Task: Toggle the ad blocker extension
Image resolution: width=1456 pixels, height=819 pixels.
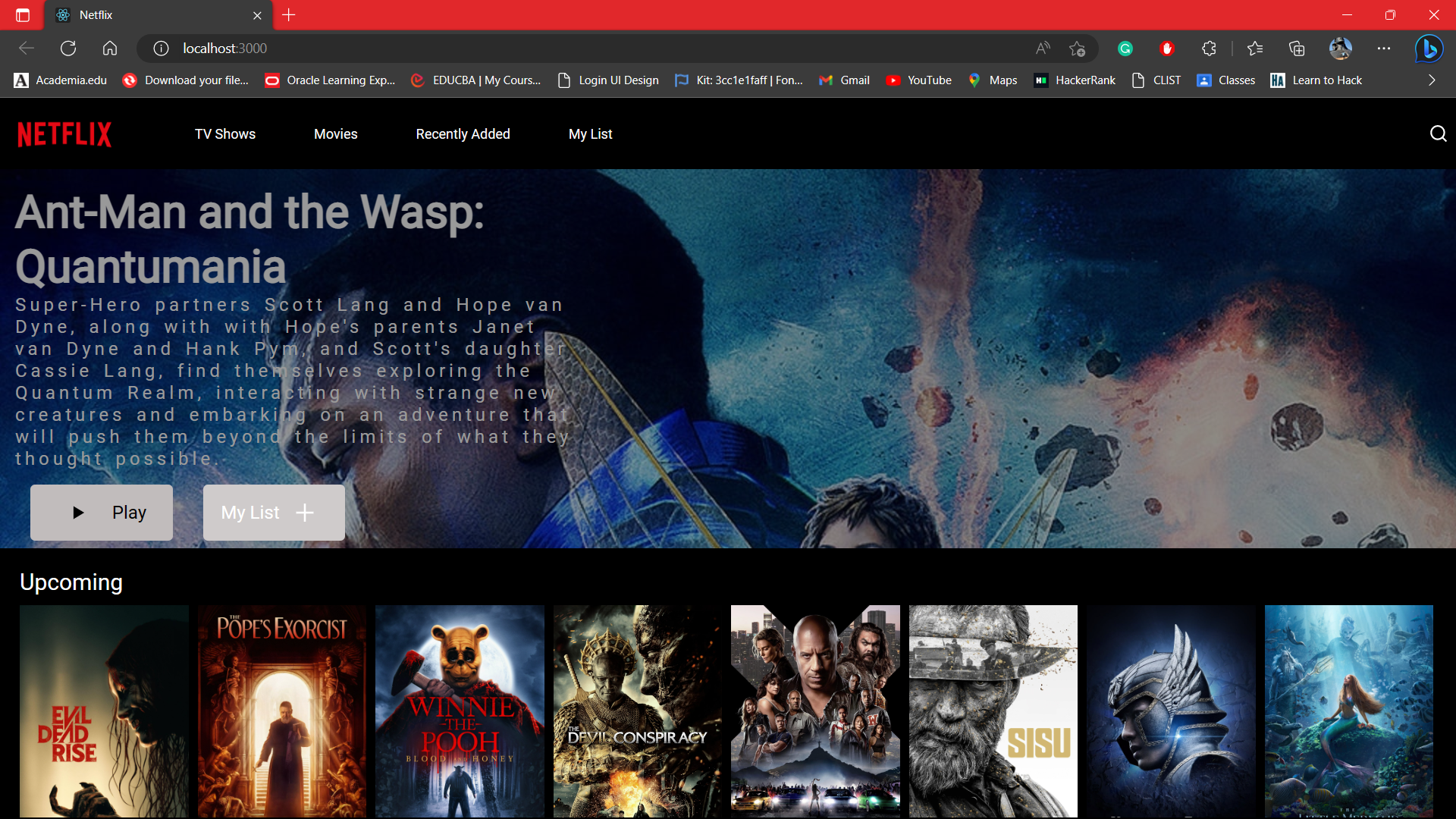Action: tap(1167, 48)
